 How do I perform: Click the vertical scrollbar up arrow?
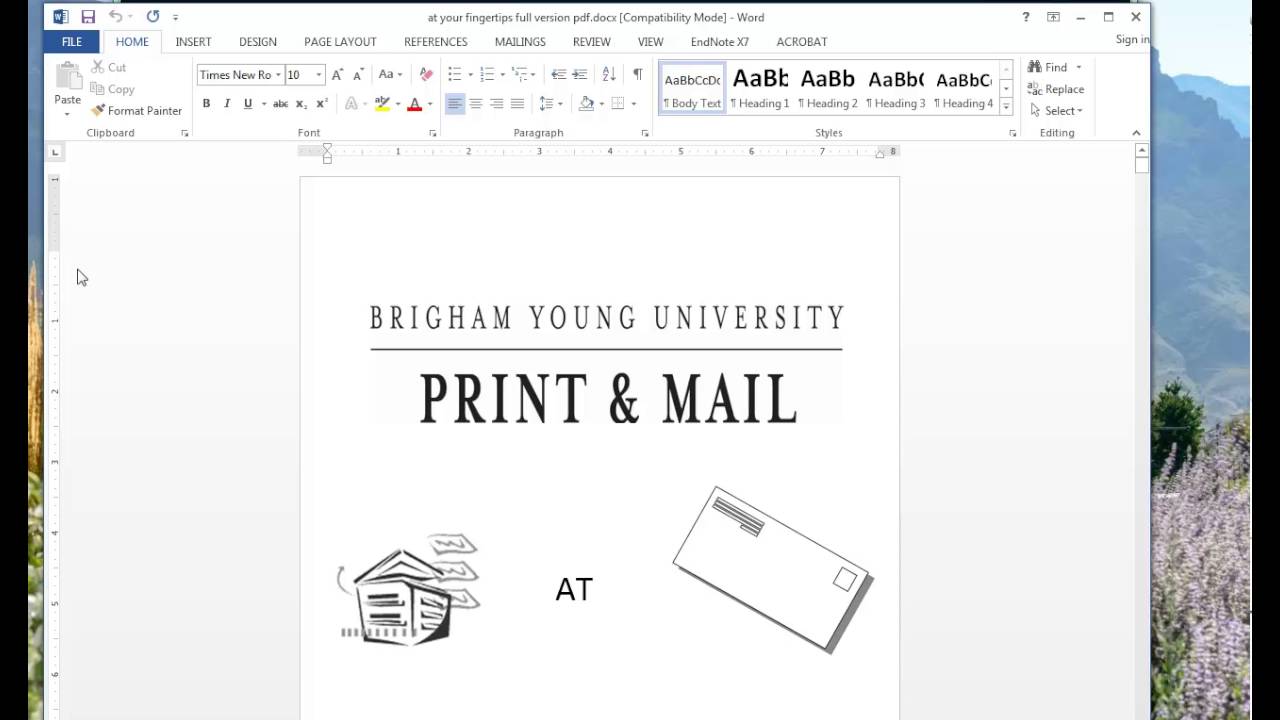pyautogui.click(x=1142, y=150)
